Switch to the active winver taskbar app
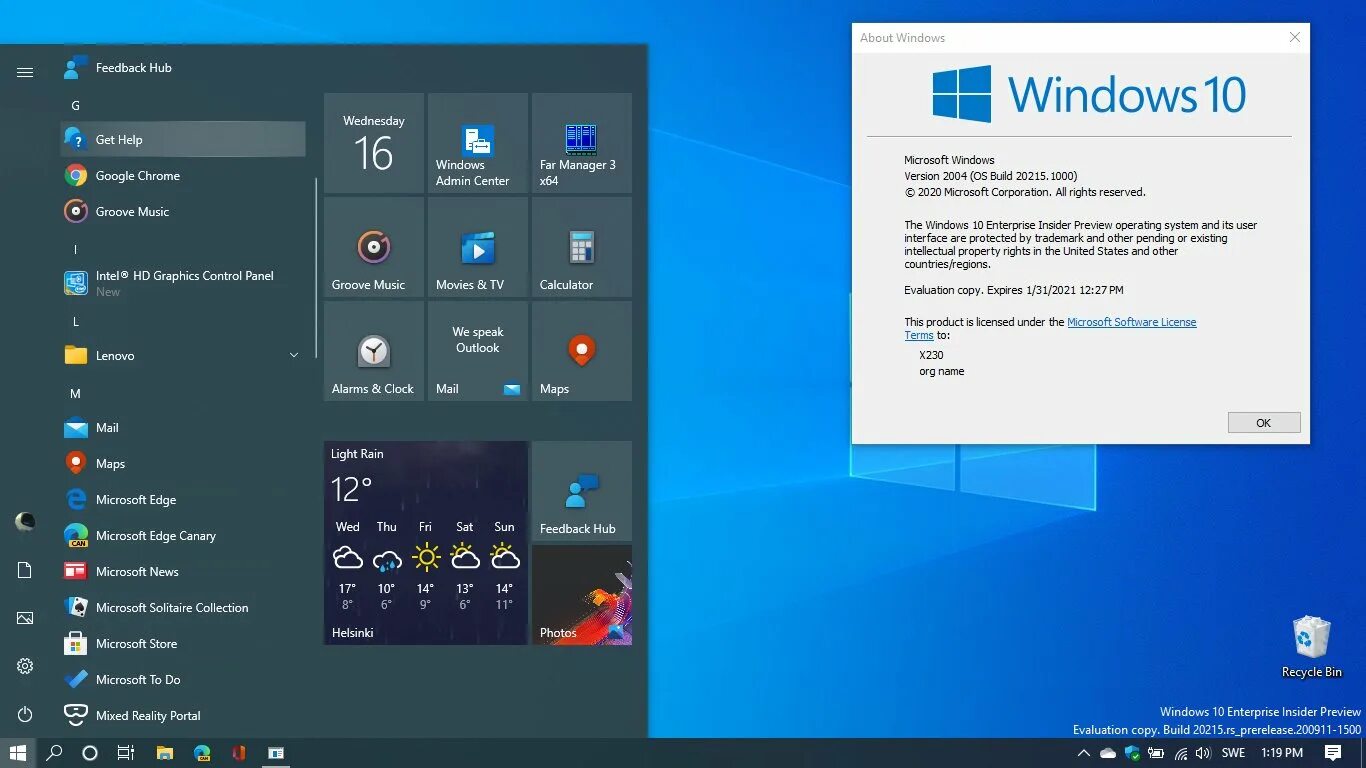This screenshot has width=1366, height=768. click(276, 753)
